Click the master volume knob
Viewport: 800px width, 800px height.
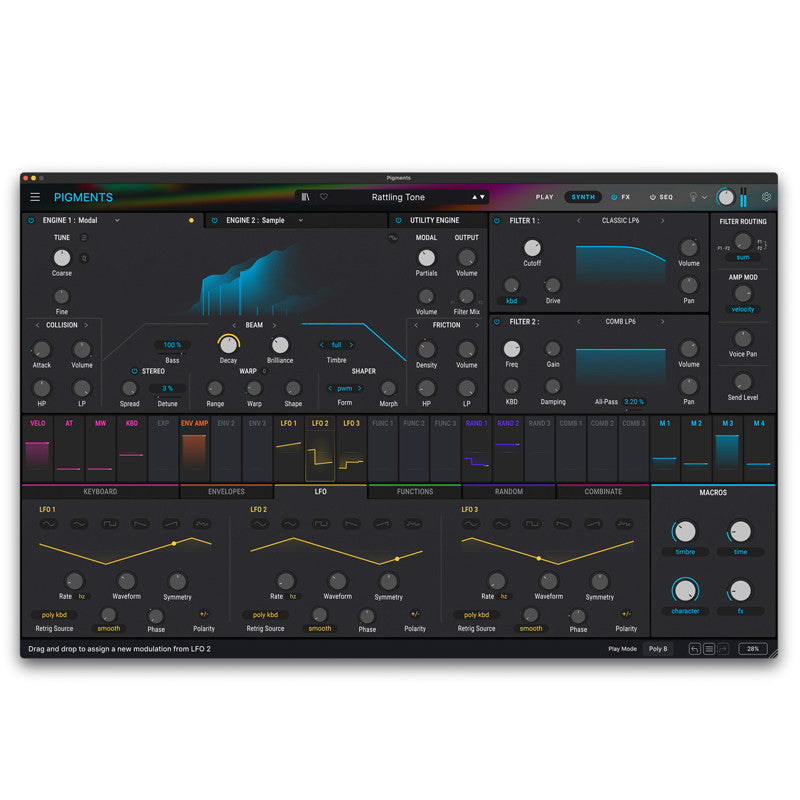[725, 197]
